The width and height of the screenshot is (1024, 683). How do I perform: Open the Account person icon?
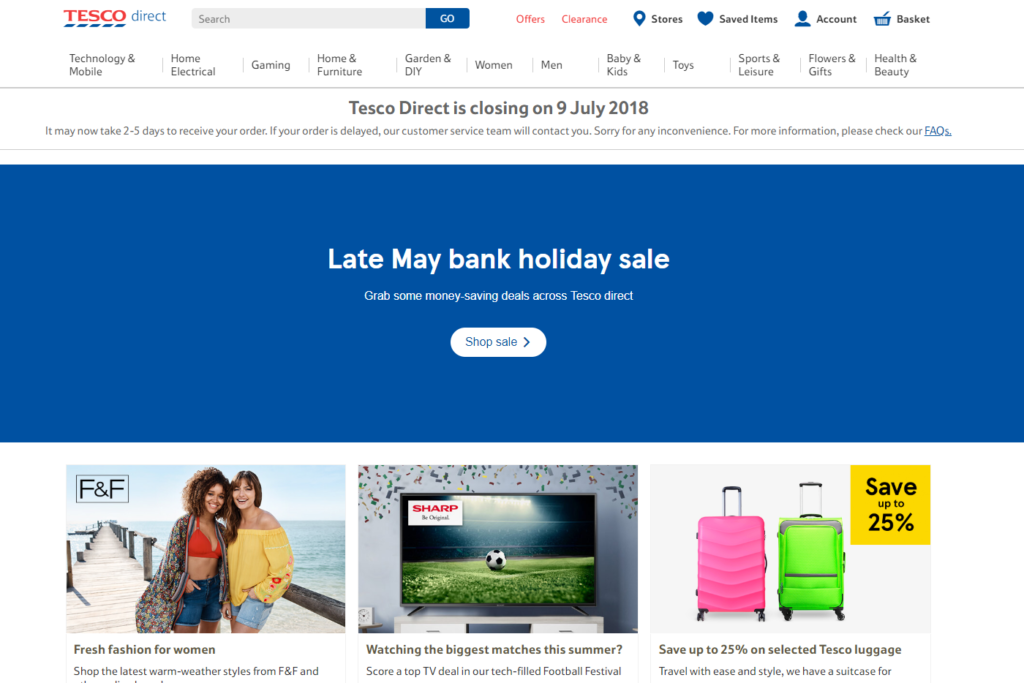click(802, 18)
